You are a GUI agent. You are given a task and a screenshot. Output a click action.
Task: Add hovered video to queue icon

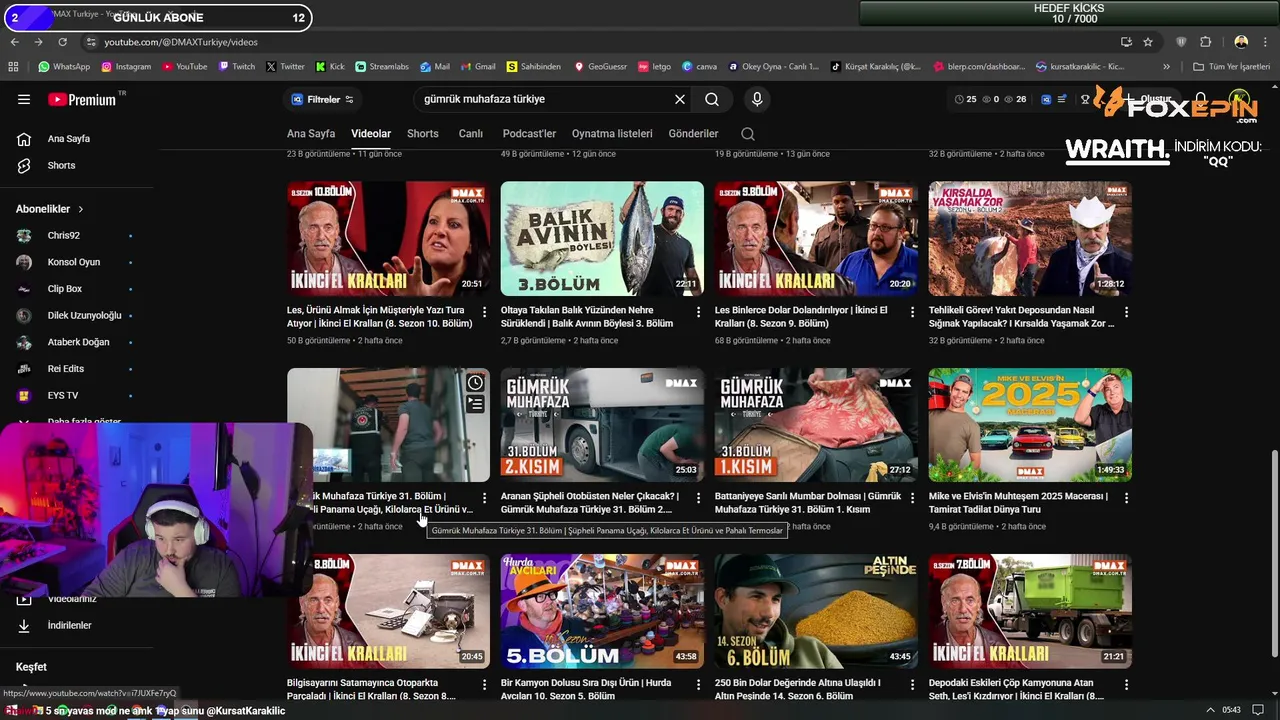point(475,404)
